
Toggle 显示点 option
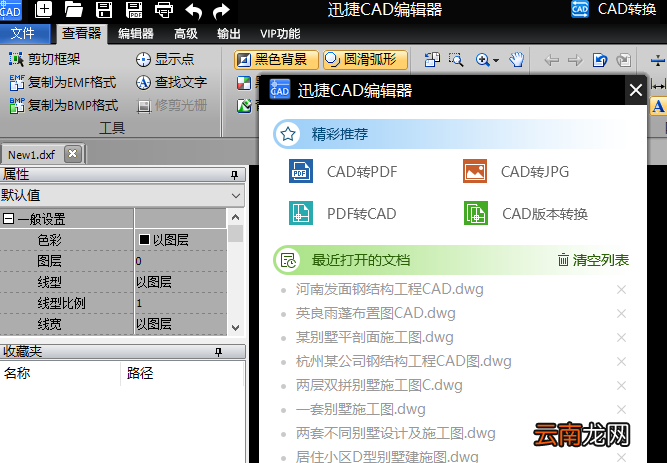click(x=165, y=59)
